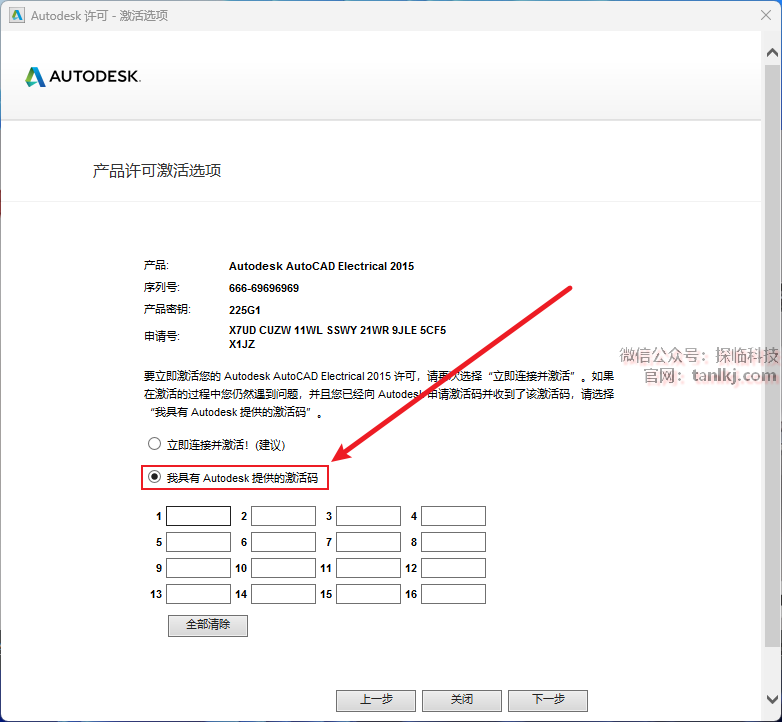Click activation code field 6
Viewport: 782px width, 722px height.
[283, 542]
